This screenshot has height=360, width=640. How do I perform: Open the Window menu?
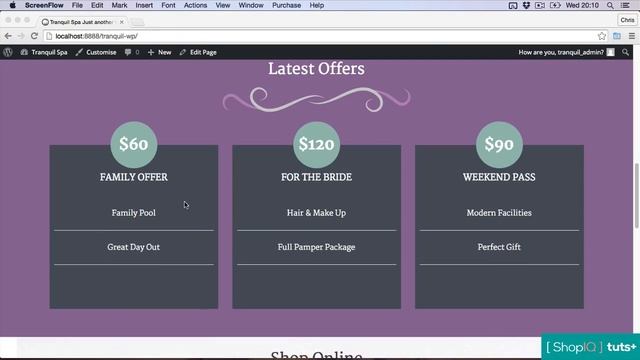click(251, 5)
